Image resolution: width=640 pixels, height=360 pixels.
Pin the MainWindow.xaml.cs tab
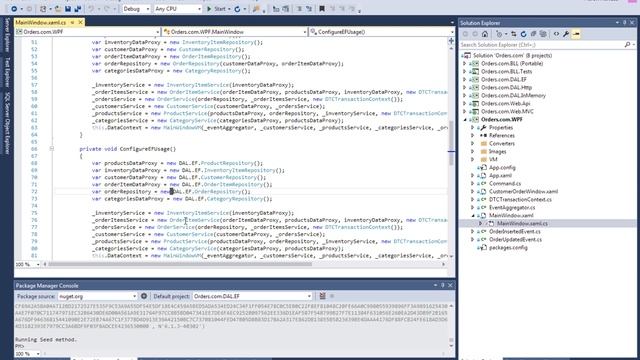click(73, 22)
